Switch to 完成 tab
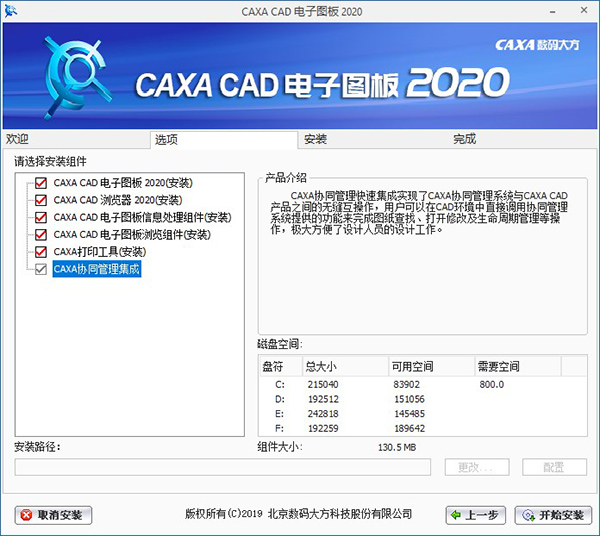 [522, 139]
